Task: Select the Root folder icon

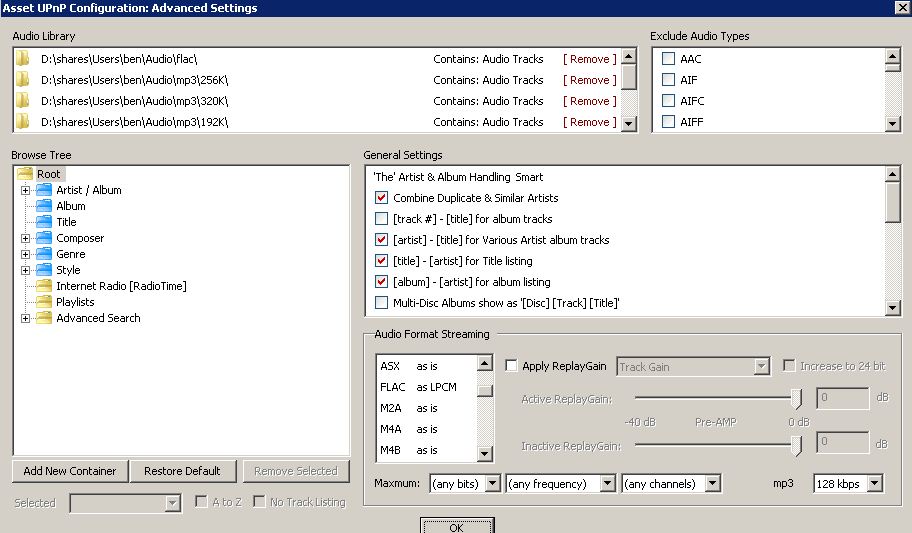Action: tap(25, 173)
